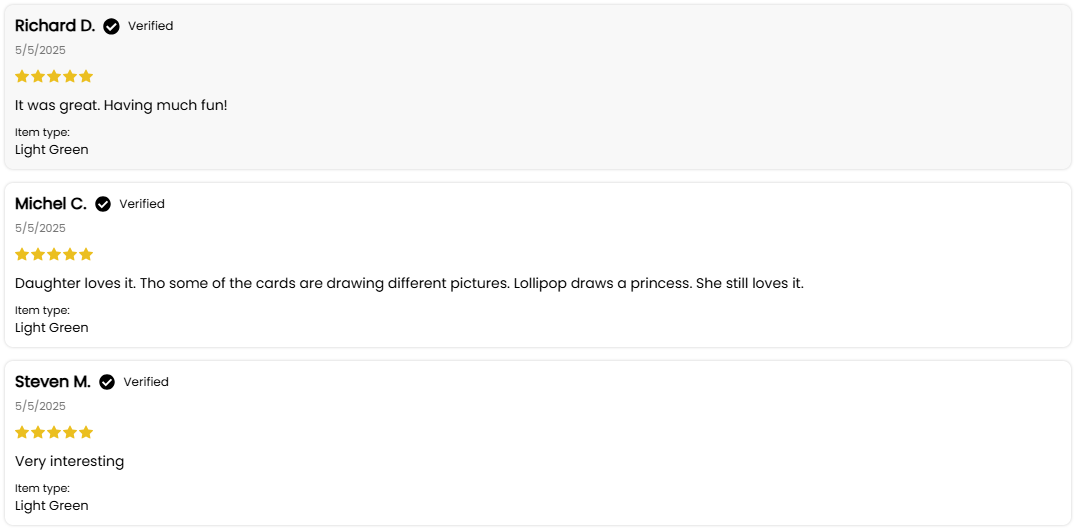The width and height of the screenshot is (1077, 530).
Task: Click the 5/5/2025 date under Michel C.
Action: click(41, 228)
